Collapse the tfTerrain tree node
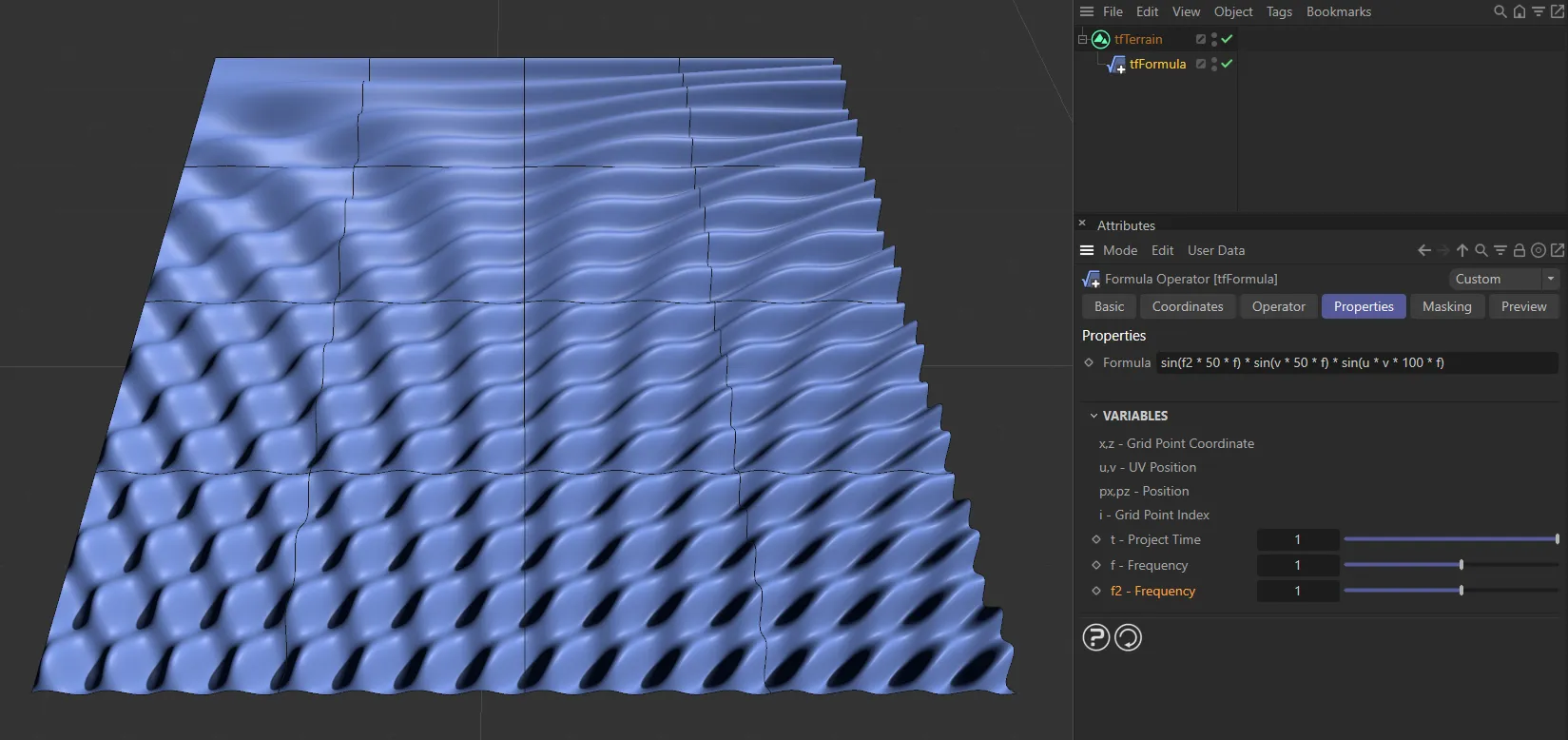This screenshot has width=1568, height=740. click(1082, 39)
